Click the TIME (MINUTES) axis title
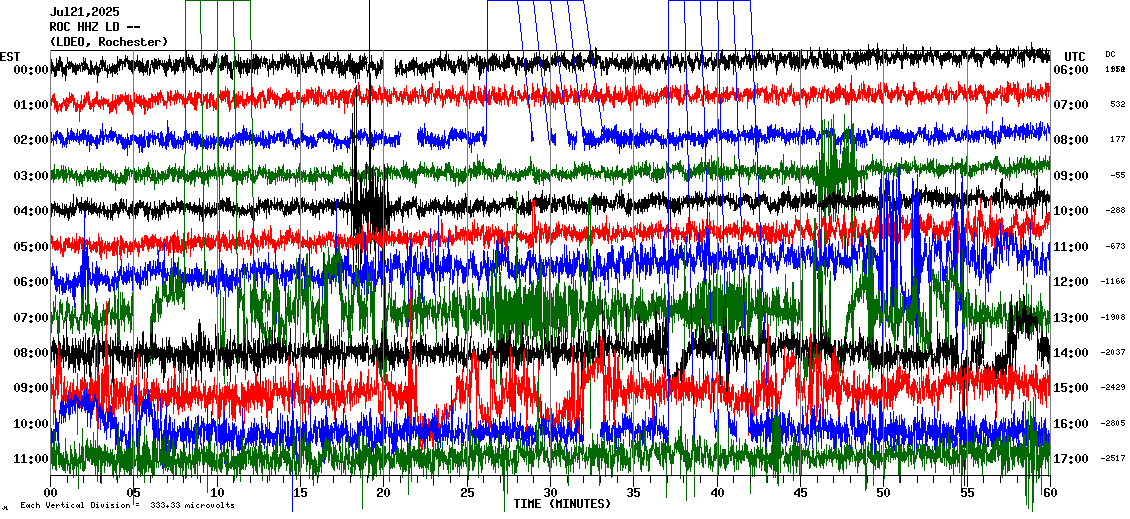 [x=562, y=504]
